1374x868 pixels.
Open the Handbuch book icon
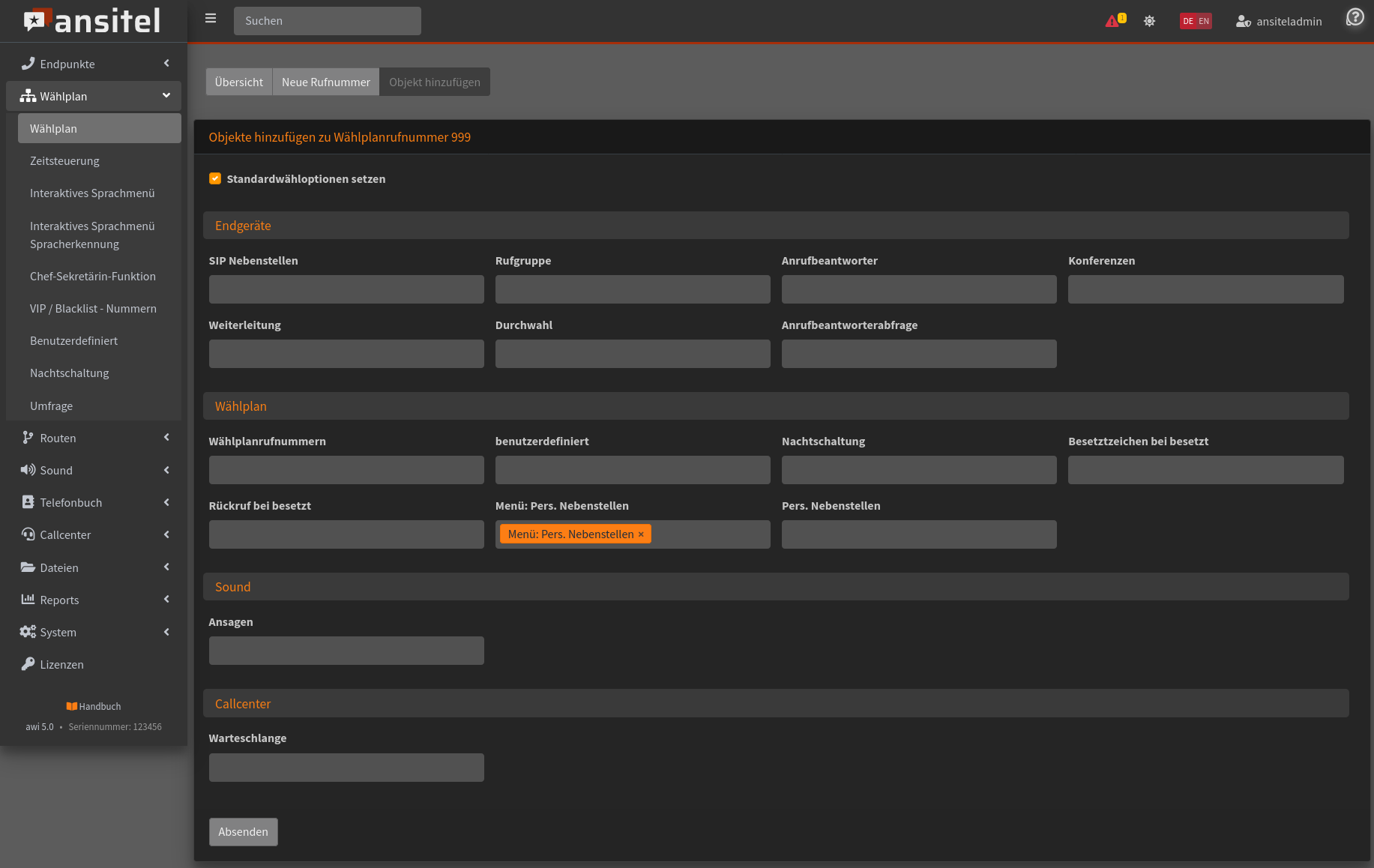(x=72, y=706)
